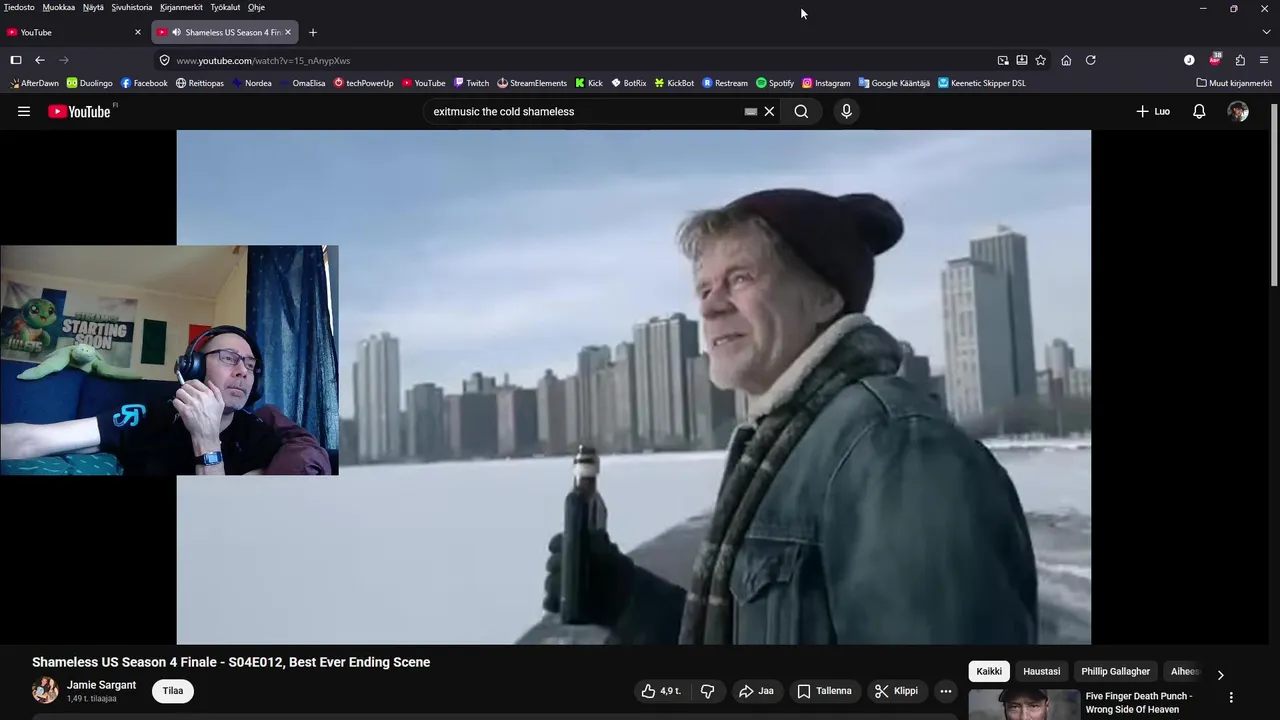Viewport: 1280px width, 720px height.
Task: Toggle the sidebar in the browser toolbar
Action: pyautogui.click(x=16, y=60)
